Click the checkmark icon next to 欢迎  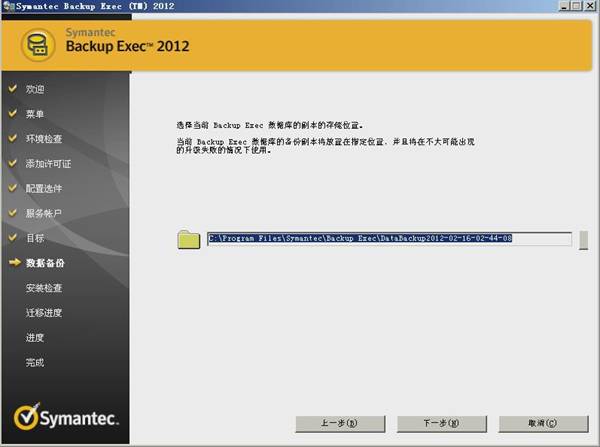click(x=12, y=89)
